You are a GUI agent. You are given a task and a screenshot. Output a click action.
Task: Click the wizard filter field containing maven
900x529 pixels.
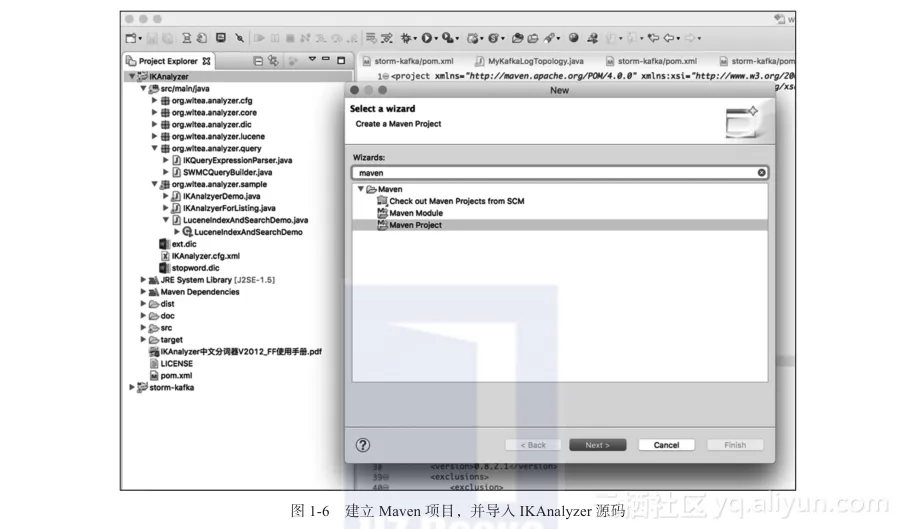559,173
